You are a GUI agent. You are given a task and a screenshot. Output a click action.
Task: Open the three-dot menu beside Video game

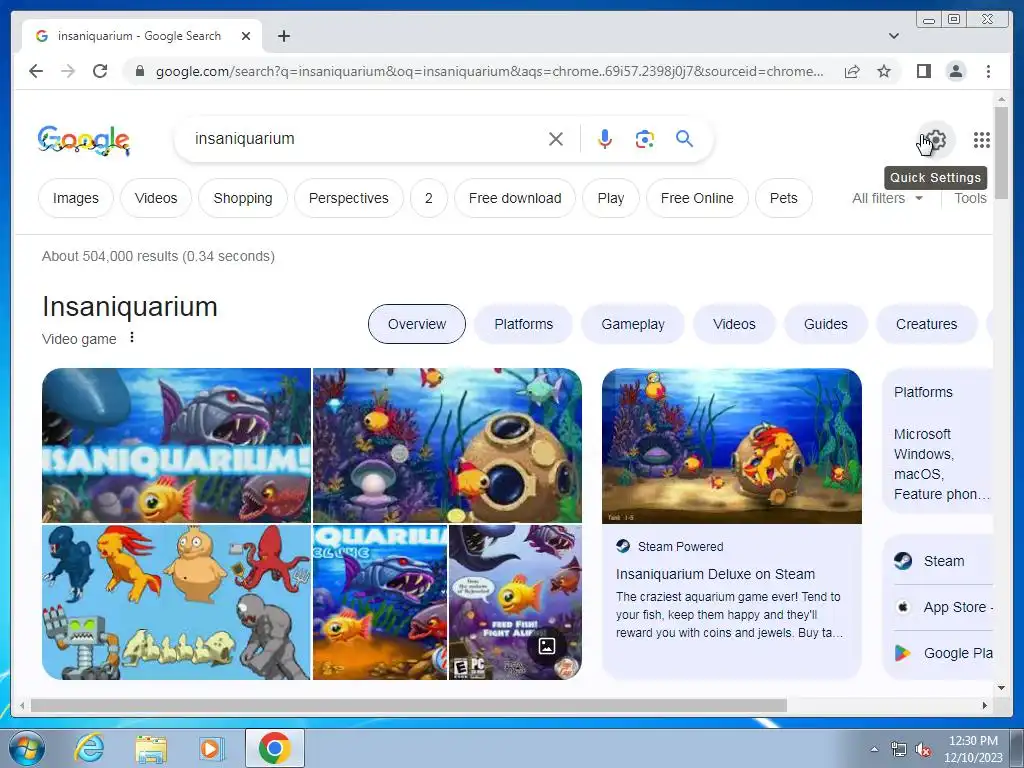click(x=132, y=338)
